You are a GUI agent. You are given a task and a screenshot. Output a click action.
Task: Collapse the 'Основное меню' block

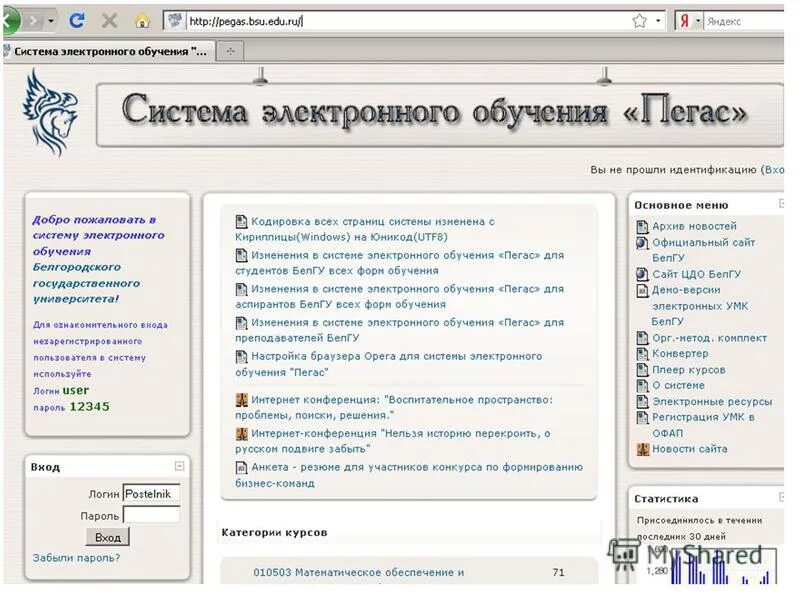click(x=780, y=202)
